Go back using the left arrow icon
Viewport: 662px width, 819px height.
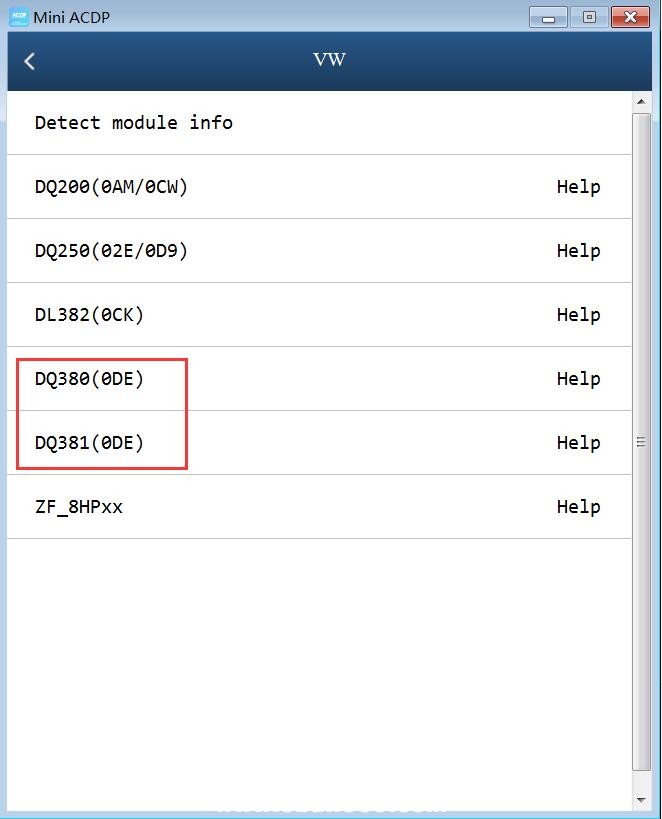coord(29,61)
